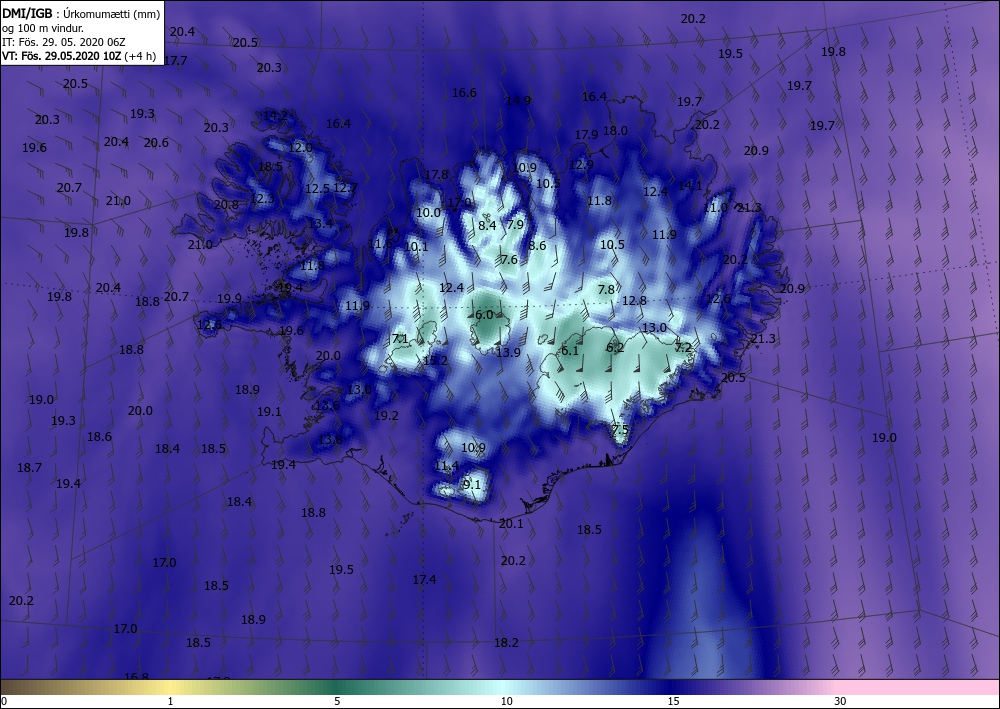Select the map value 6.0 over the glacier
This screenshot has width=1000, height=709.
tap(484, 314)
